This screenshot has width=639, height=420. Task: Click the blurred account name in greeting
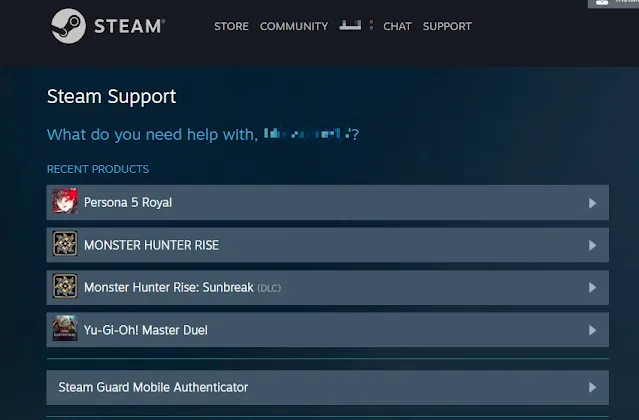pyautogui.click(x=307, y=134)
